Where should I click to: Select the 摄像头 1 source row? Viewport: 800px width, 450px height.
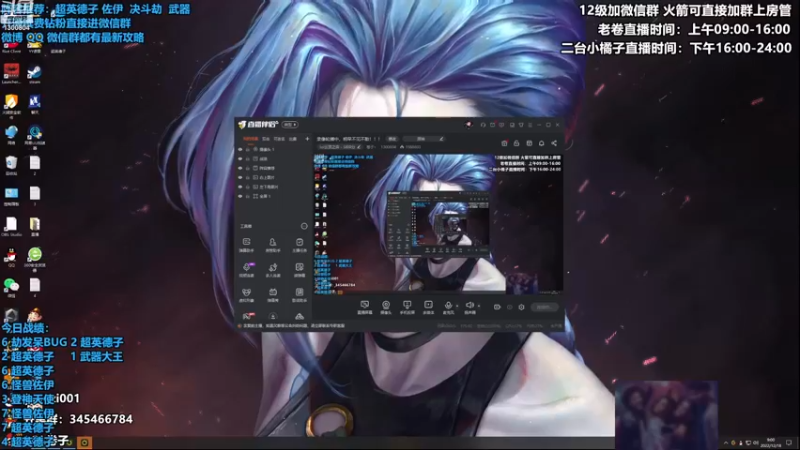(x=274, y=149)
